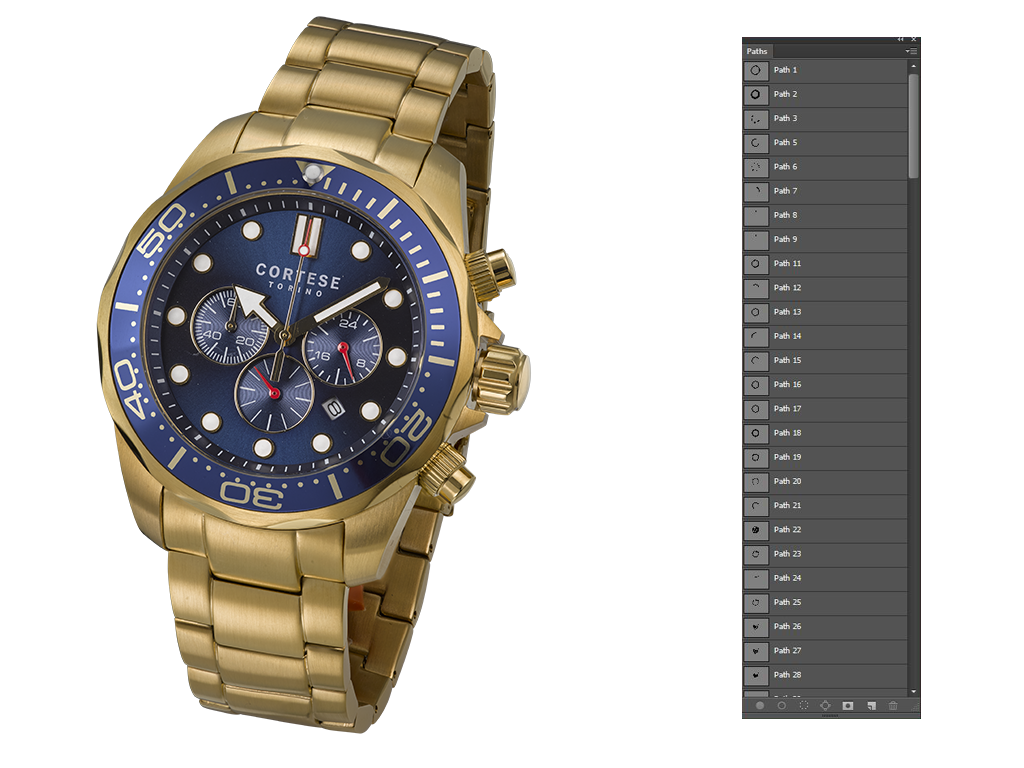Select the Path 25 row
This screenshot has height=768, width=1024.
(825, 601)
